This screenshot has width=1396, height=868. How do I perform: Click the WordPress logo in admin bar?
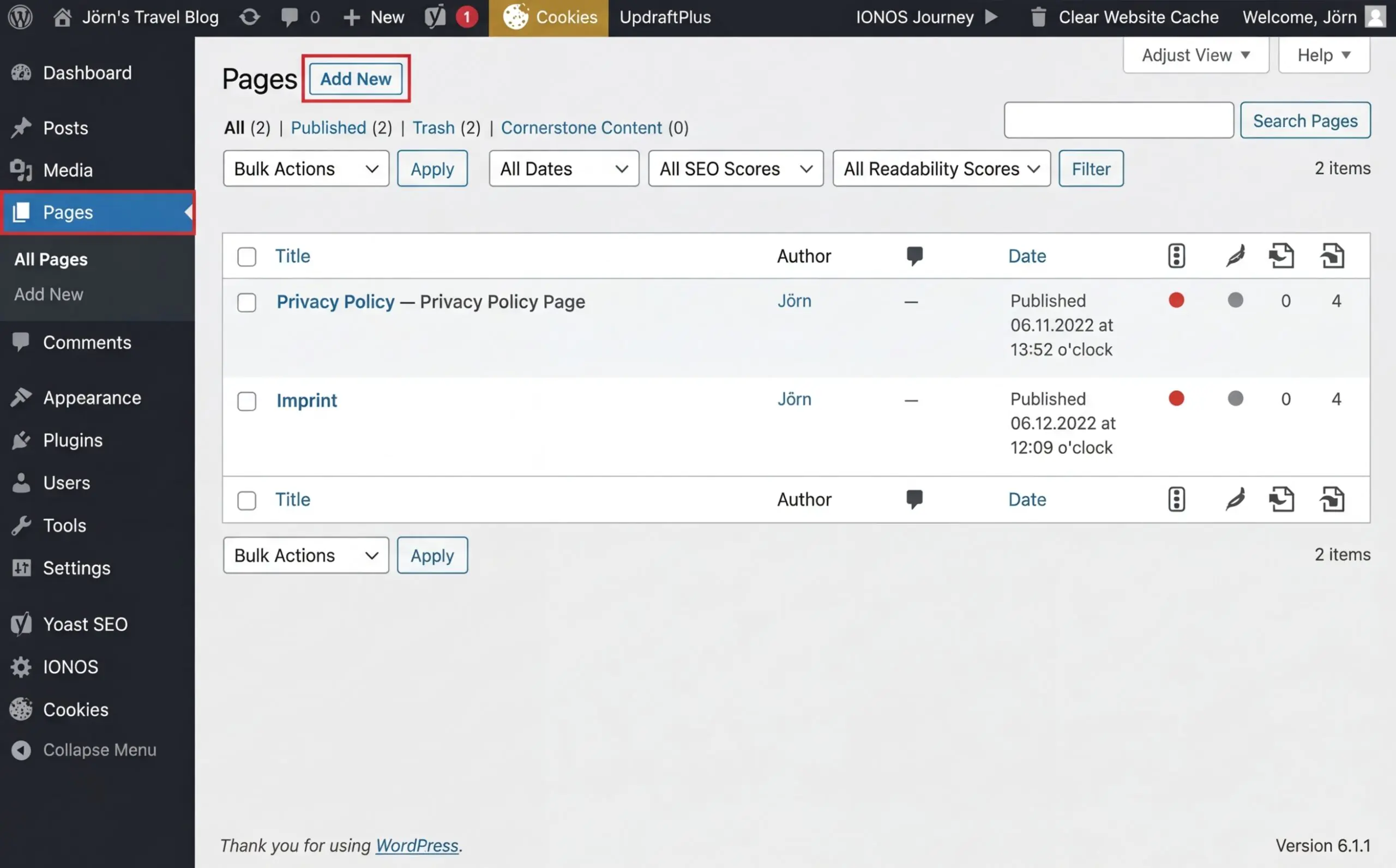pos(20,17)
